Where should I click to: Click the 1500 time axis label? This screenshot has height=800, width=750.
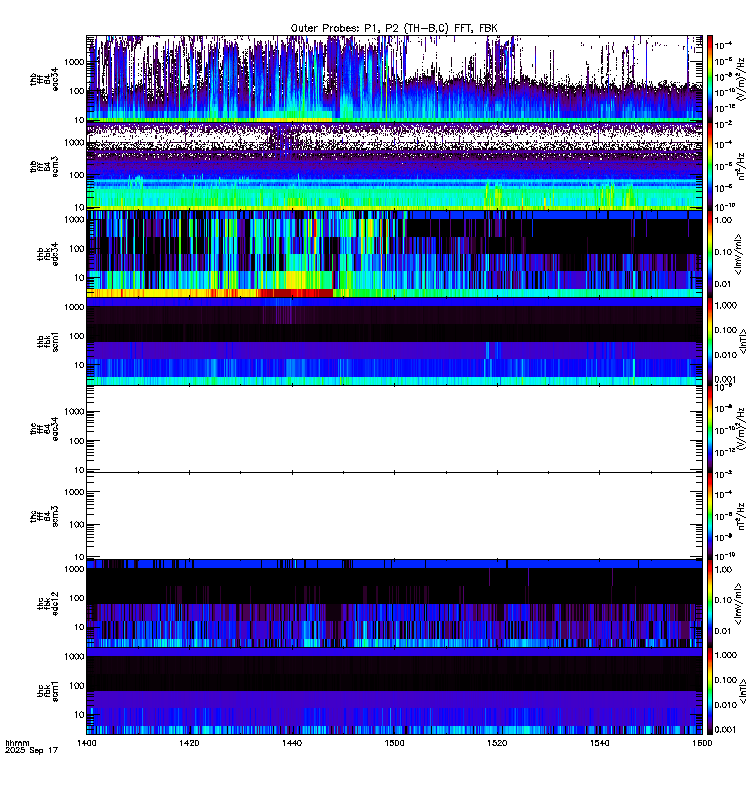point(394,743)
